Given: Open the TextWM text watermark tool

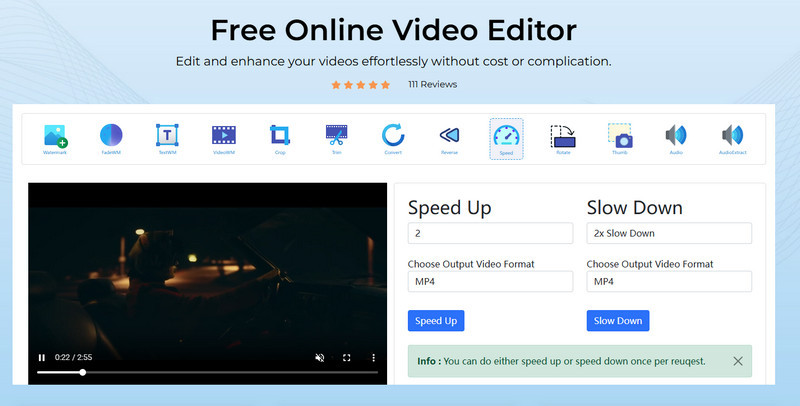Looking at the screenshot, I should (x=167, y=139).
